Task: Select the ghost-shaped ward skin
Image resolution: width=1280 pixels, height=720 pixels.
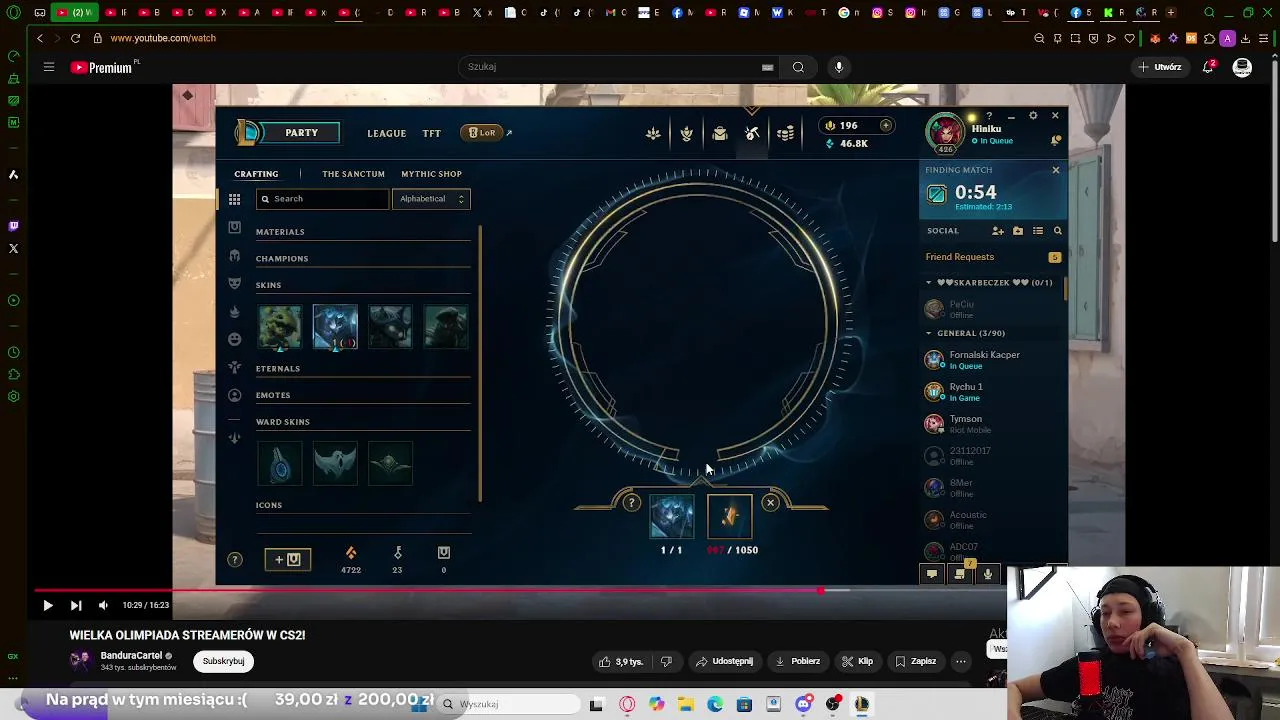Action: point(335,464)
